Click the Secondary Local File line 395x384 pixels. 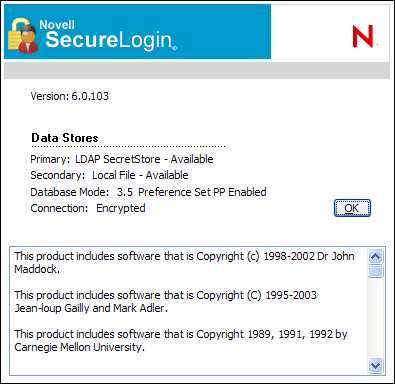coord(109,175)
